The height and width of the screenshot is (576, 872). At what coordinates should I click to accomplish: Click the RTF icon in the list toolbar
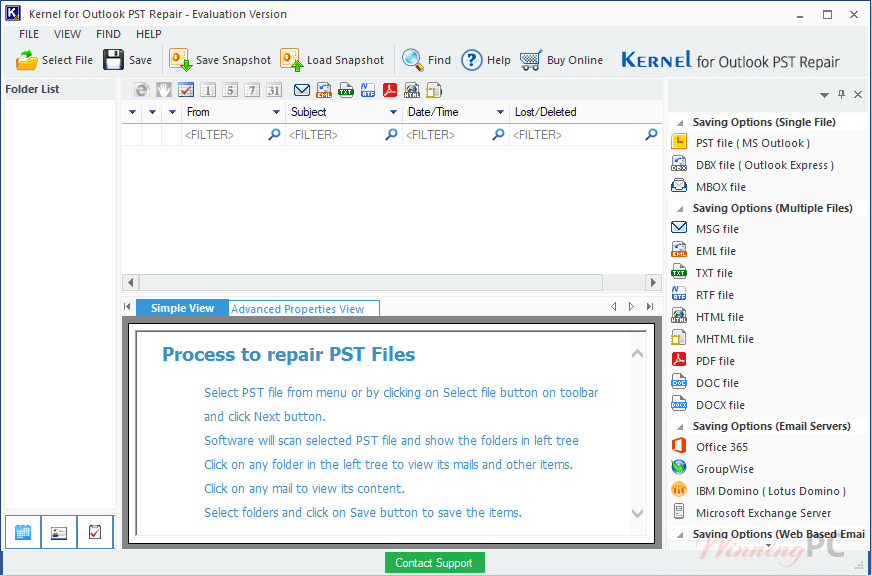coord(368,90)
